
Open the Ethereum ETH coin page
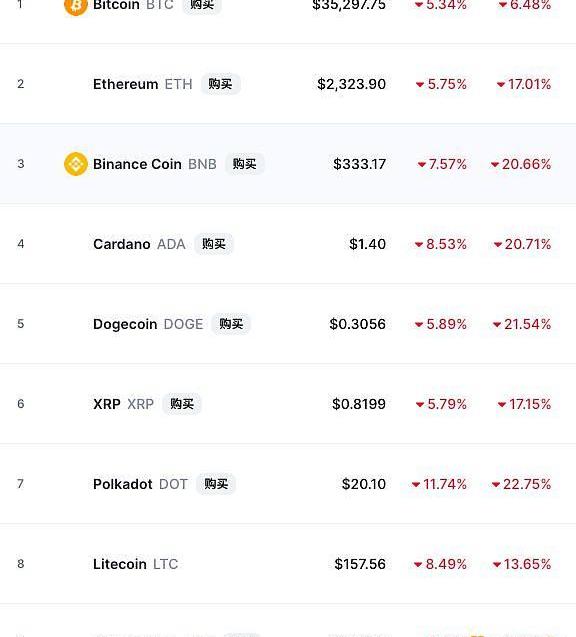click(x=143, y=84)
